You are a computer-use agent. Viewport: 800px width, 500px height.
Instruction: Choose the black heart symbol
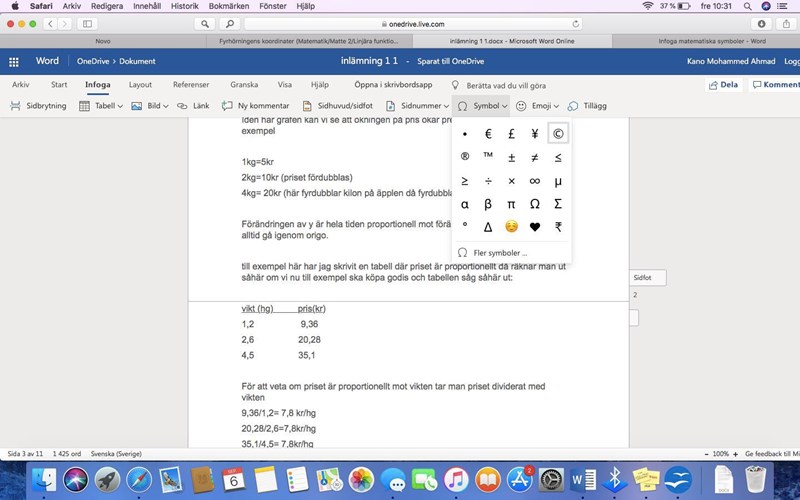point(535,227)
